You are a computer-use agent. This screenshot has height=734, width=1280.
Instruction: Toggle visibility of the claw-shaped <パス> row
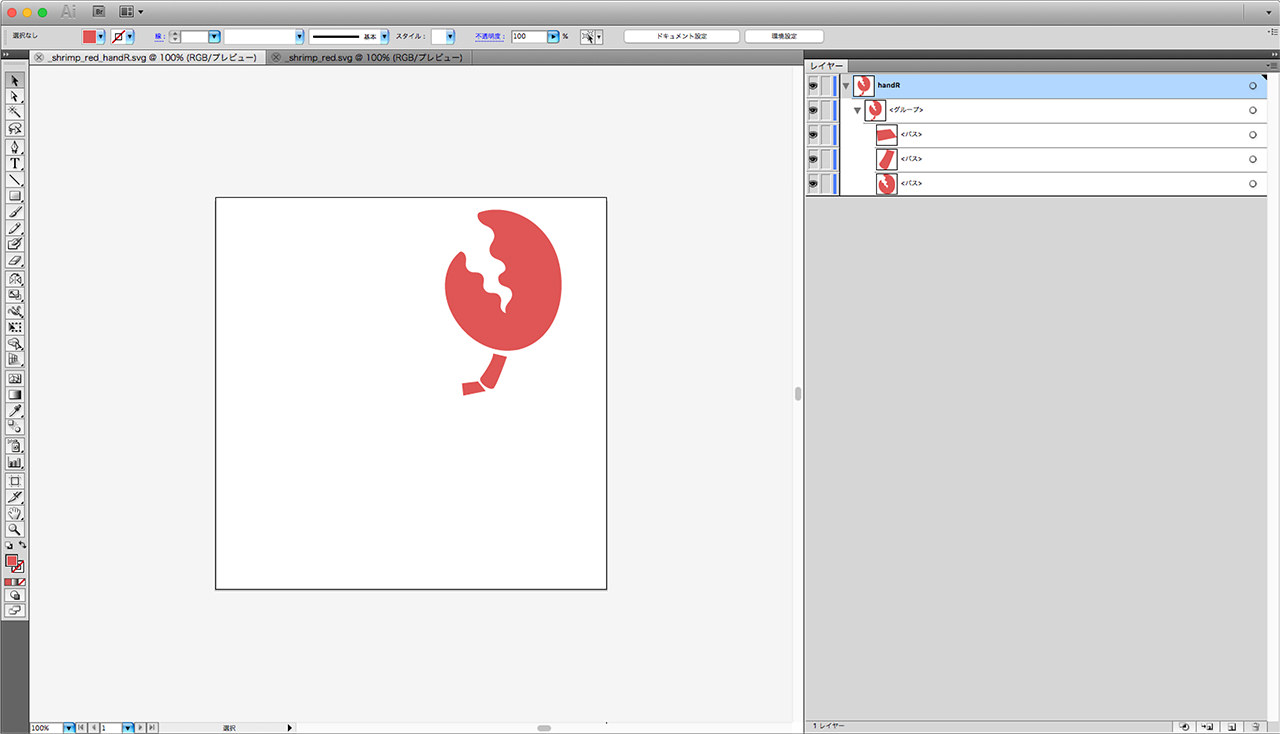pos(813,184)
